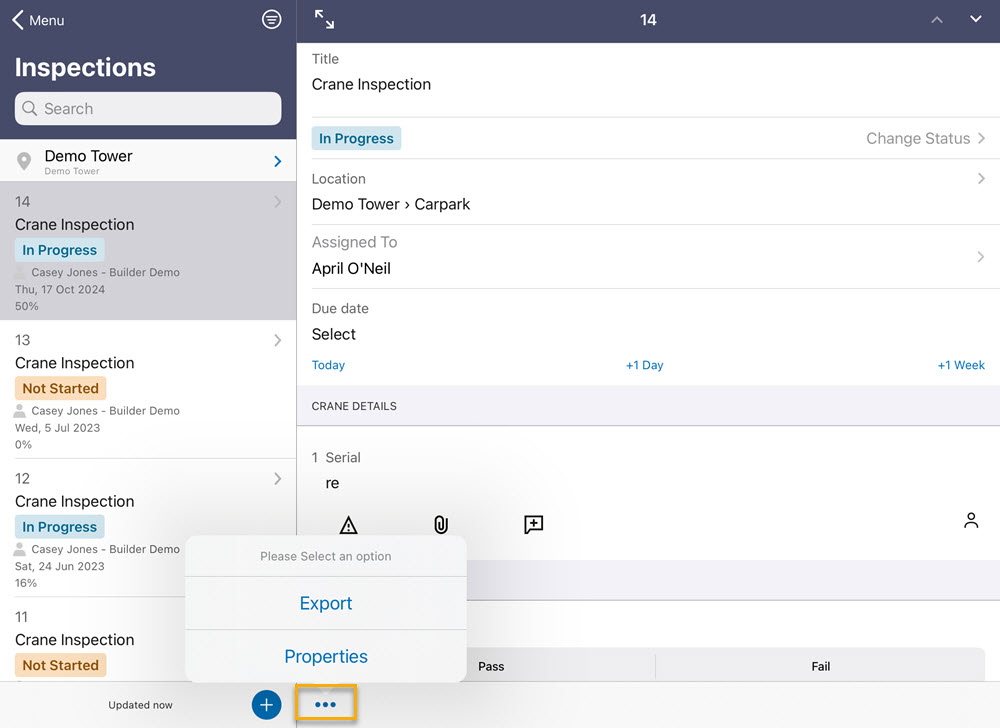
Task: Open the list filter icon
Action: (272, 20)
